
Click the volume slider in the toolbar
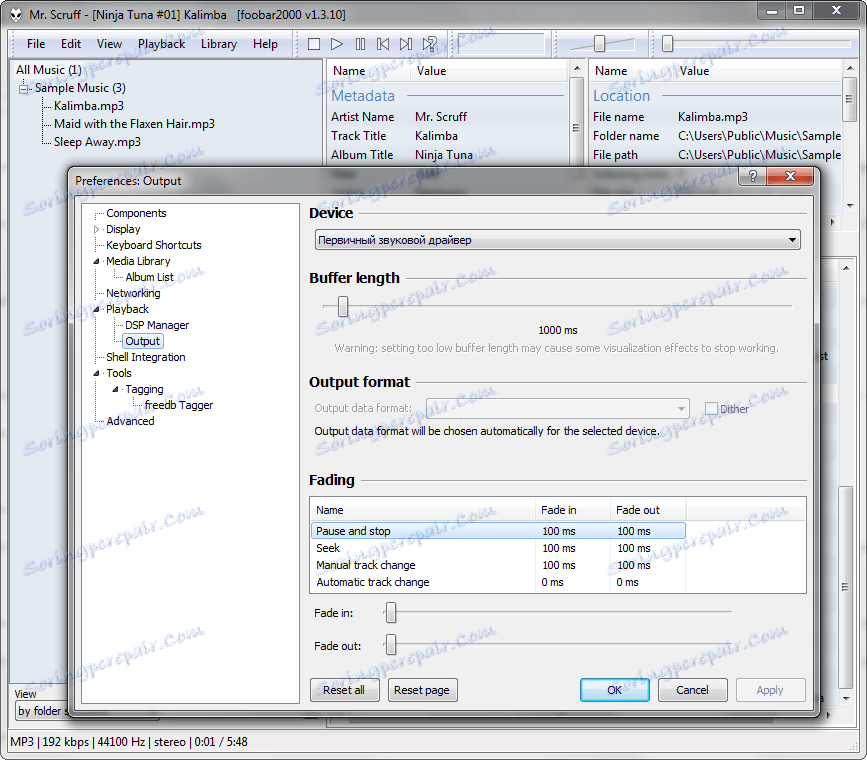[x=599, y=43]
